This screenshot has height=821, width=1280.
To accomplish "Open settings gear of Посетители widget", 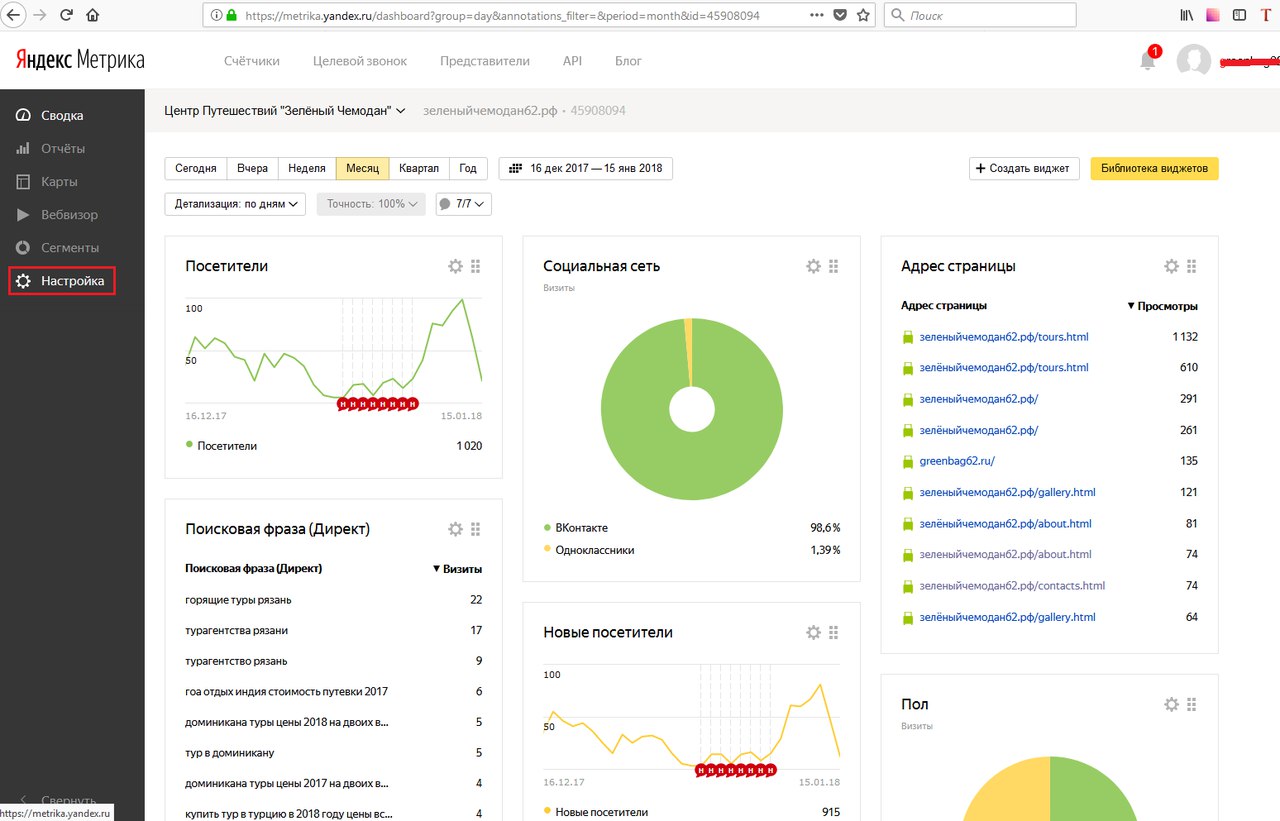I will pyautogui.click(x=455, y=266).
